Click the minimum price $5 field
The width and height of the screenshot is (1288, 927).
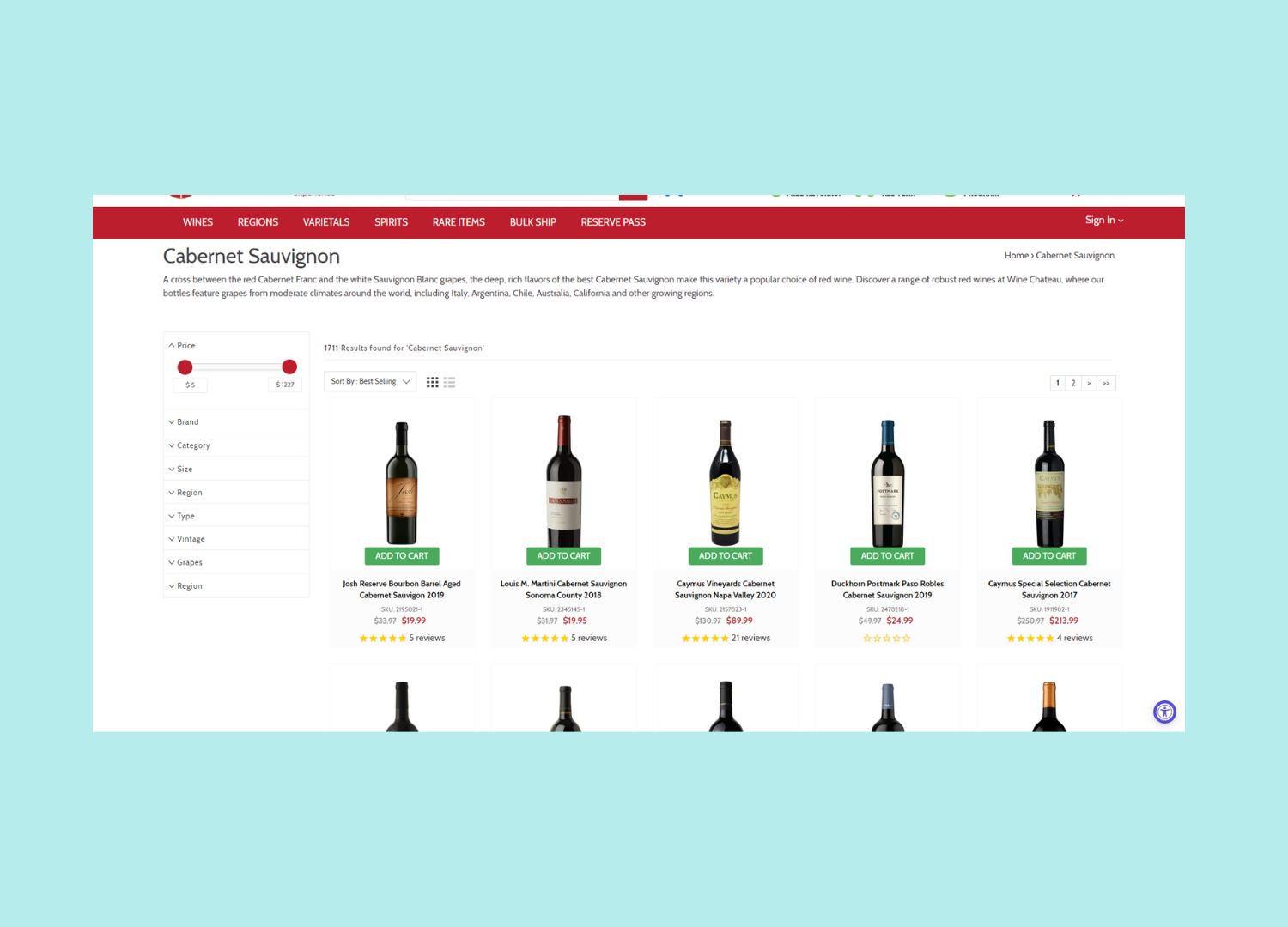pos(191,385)
